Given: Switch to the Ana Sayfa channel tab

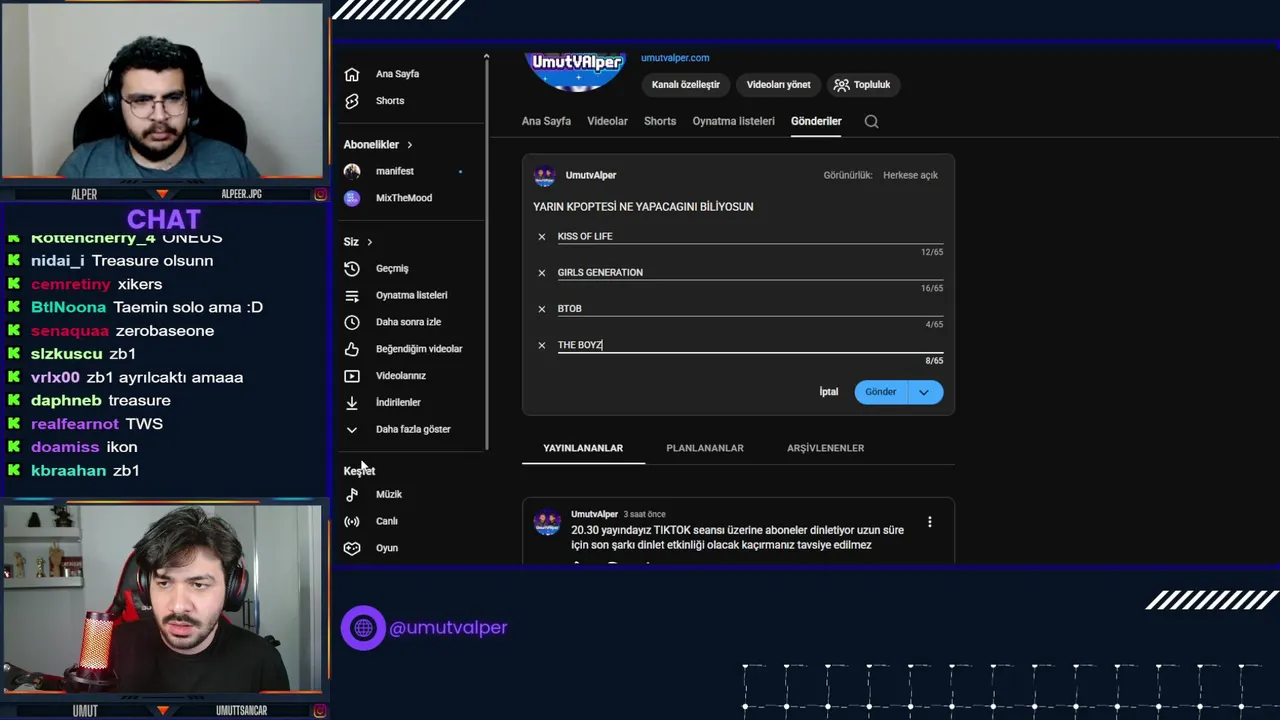Looking at the screenshot, I should pyautogui.click(x=546, y=121).
